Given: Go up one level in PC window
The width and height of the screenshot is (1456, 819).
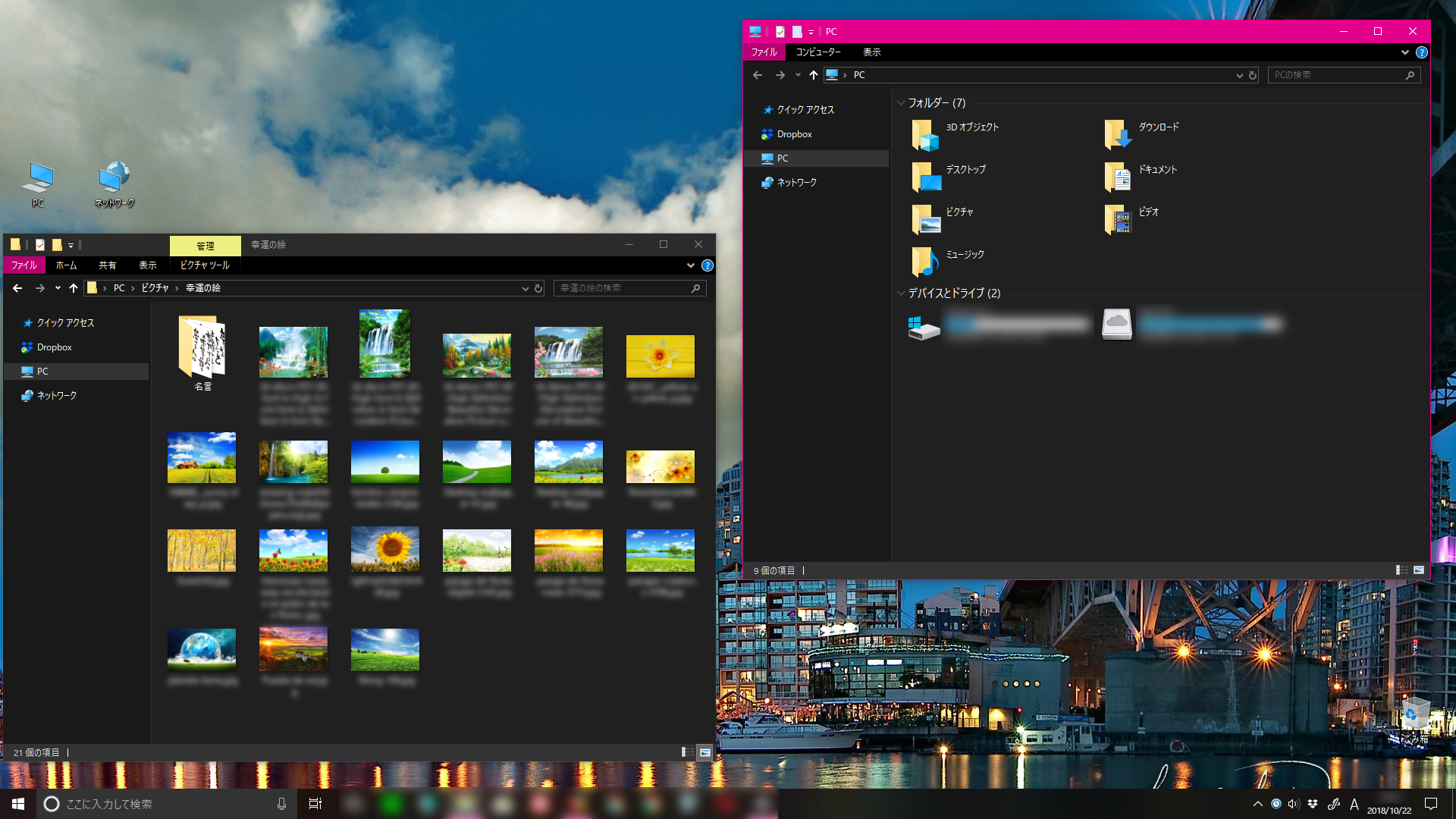Looking at the screenshot, I should pyautogui.click(x=814, y=75).
